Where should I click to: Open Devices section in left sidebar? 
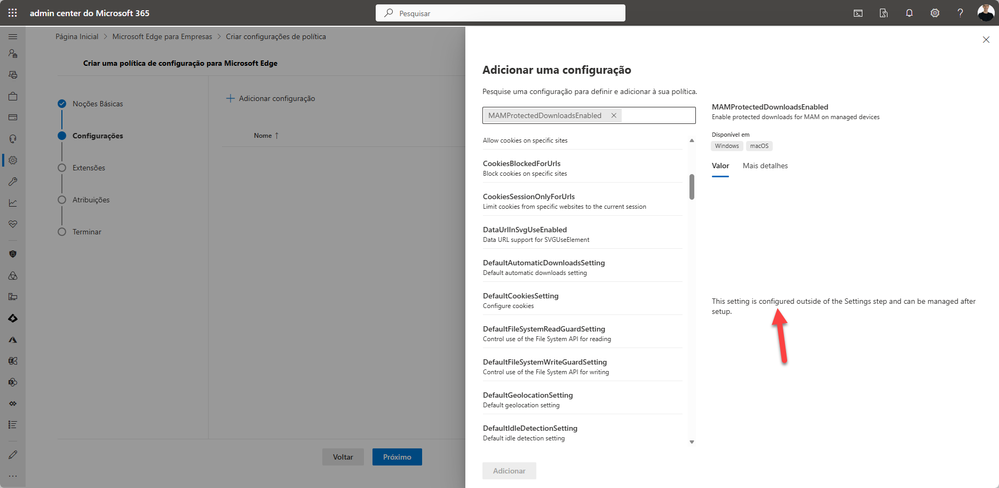(13, 75)
